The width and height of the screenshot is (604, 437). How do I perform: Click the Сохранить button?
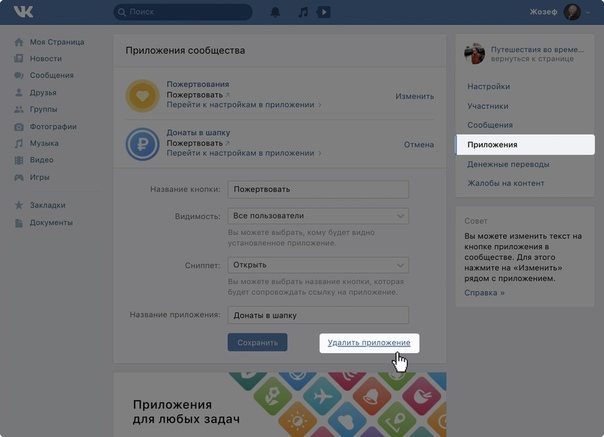[257, 342]
